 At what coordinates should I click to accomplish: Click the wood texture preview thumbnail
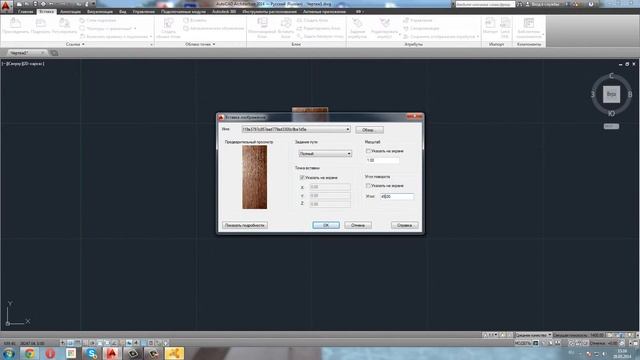point(255,177)
